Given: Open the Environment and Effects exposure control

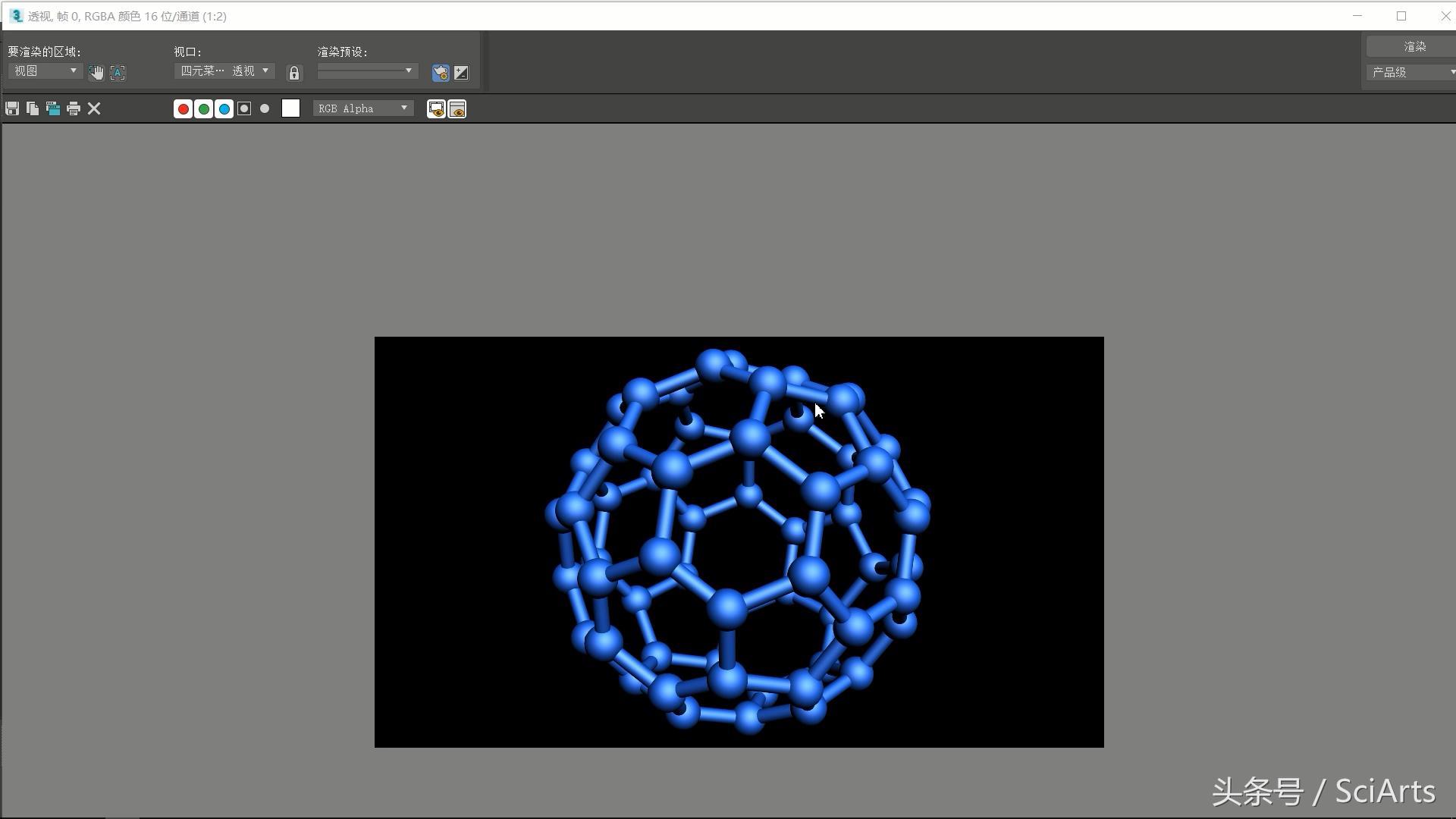Looking at the screenshot, I should pos(460,73).
